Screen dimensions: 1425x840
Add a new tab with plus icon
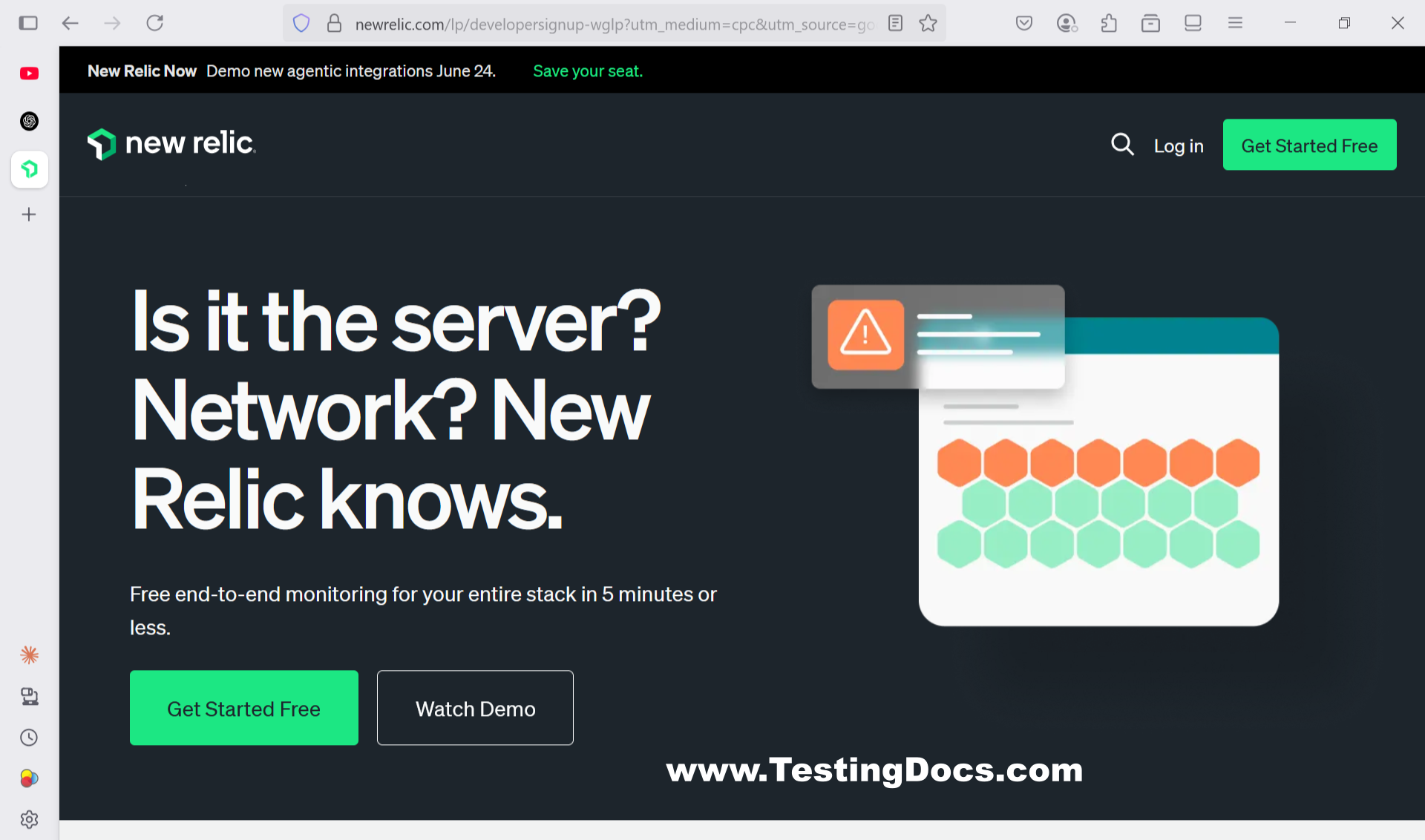[29, 214]
